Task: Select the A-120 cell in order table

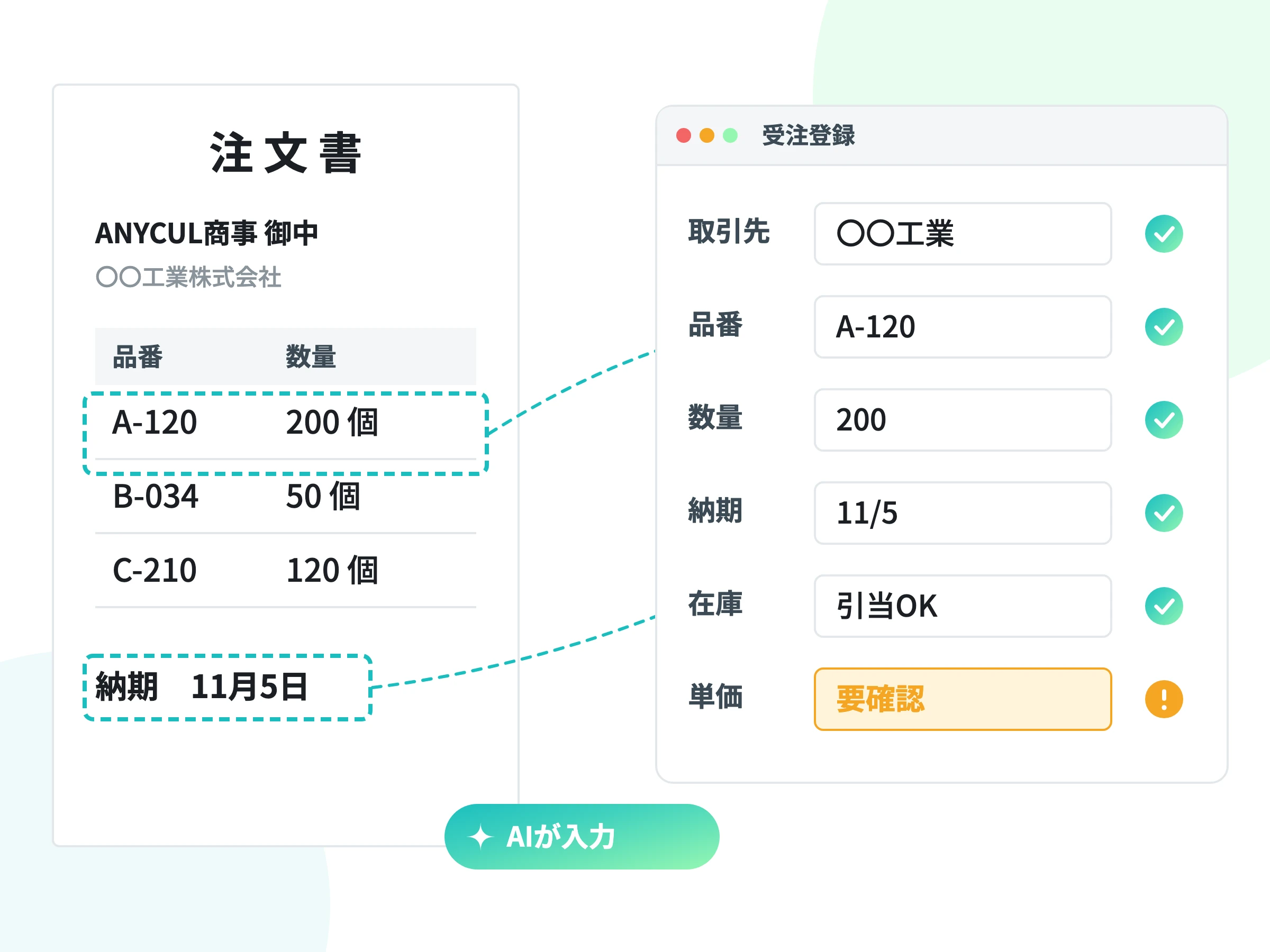Action: [x=155, y=423]
